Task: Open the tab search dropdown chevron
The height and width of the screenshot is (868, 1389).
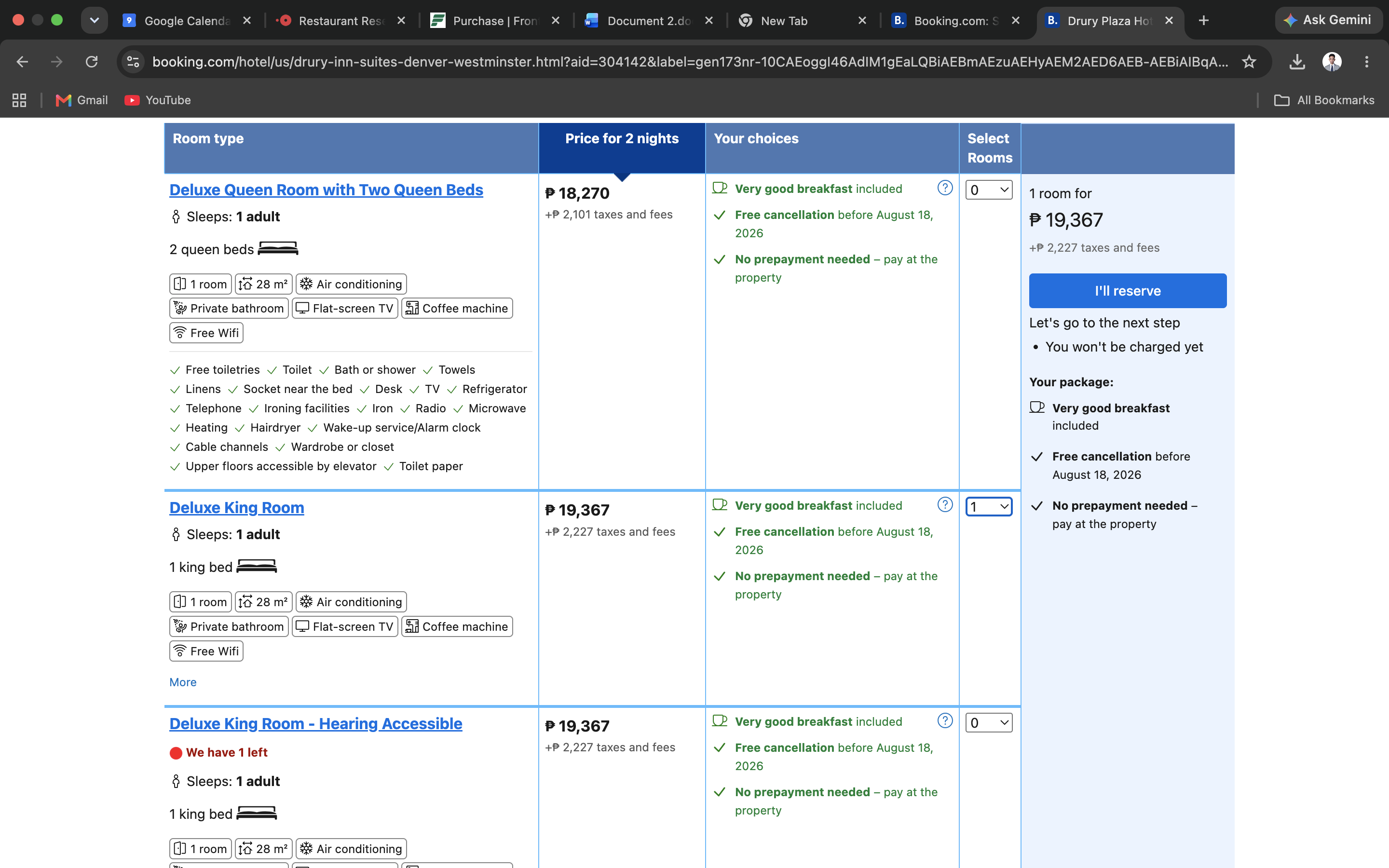Action: (94, 21)
